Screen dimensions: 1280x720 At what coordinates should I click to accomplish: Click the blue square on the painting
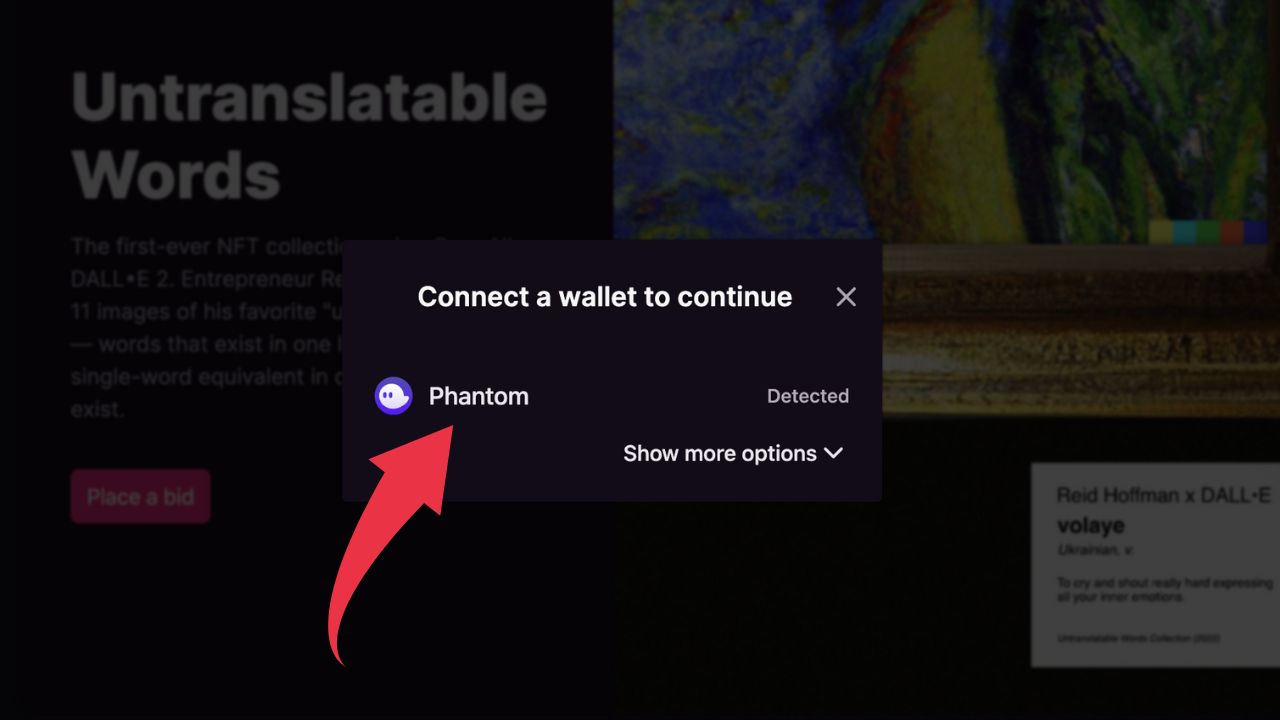(1255, 232)
